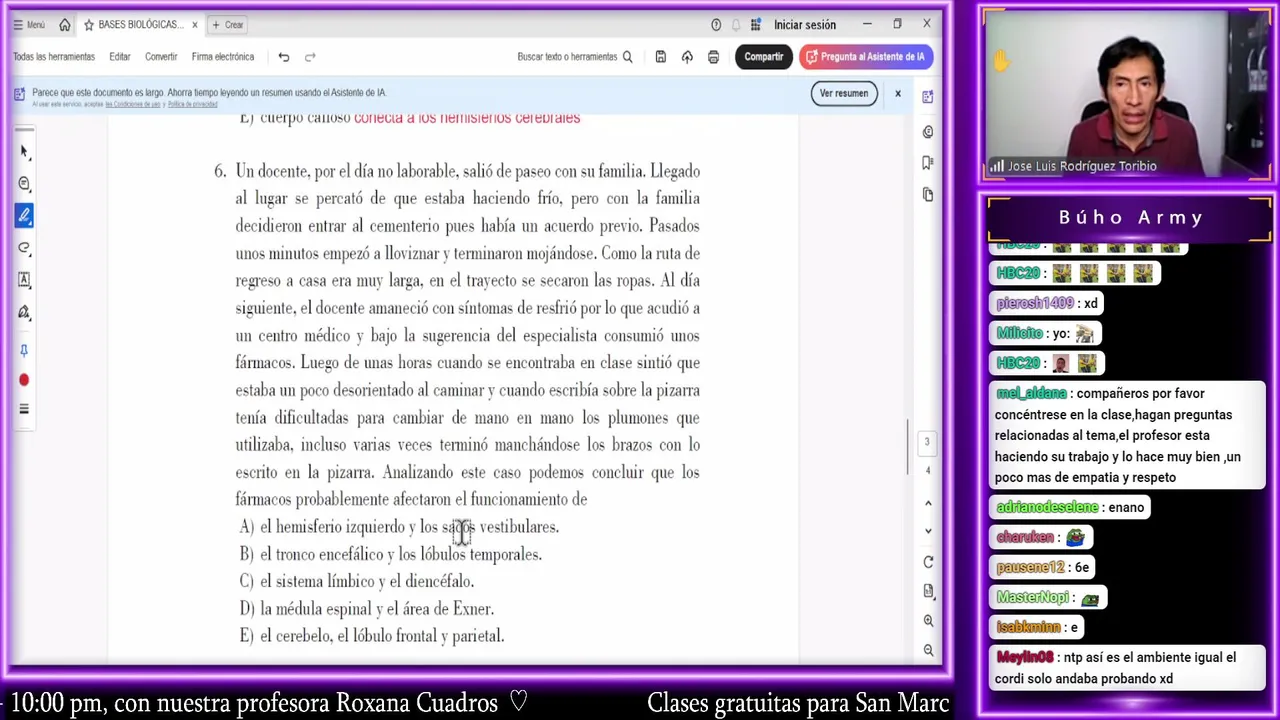Open the Editar menu
The image size is (1280, 720).
tap(120, 57)
